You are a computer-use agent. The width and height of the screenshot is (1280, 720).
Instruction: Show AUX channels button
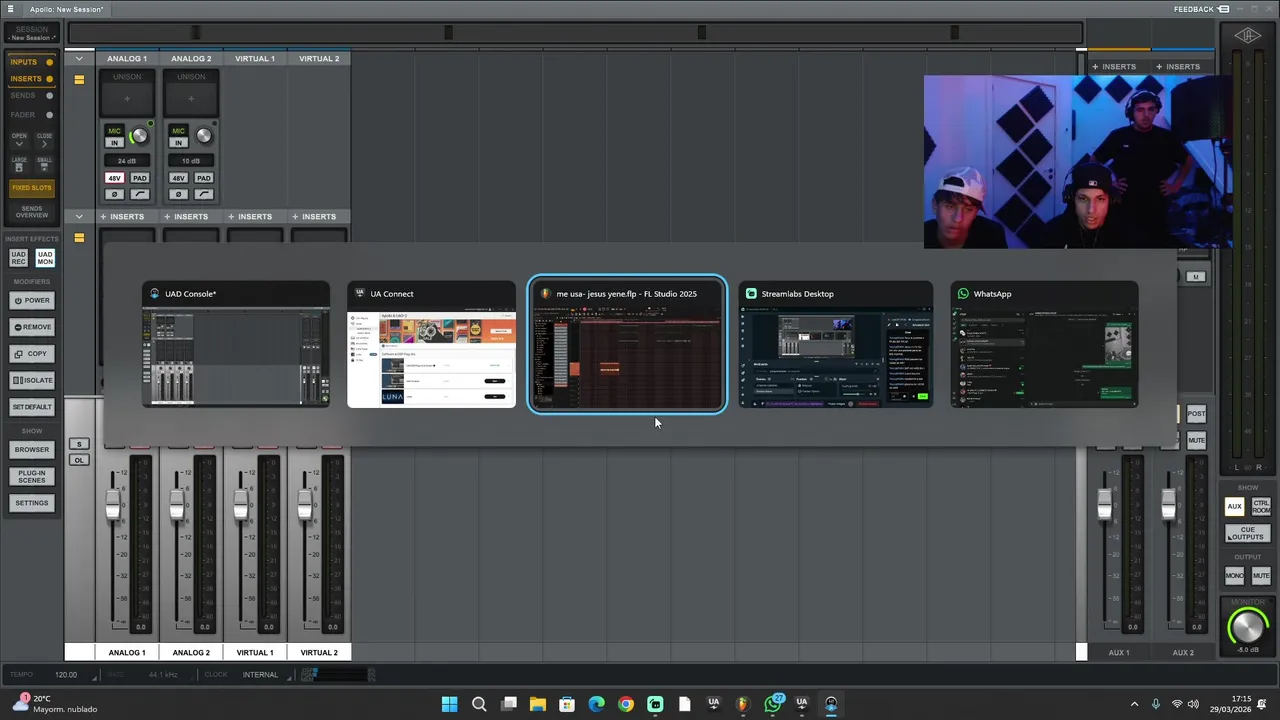coord(1234,507)
